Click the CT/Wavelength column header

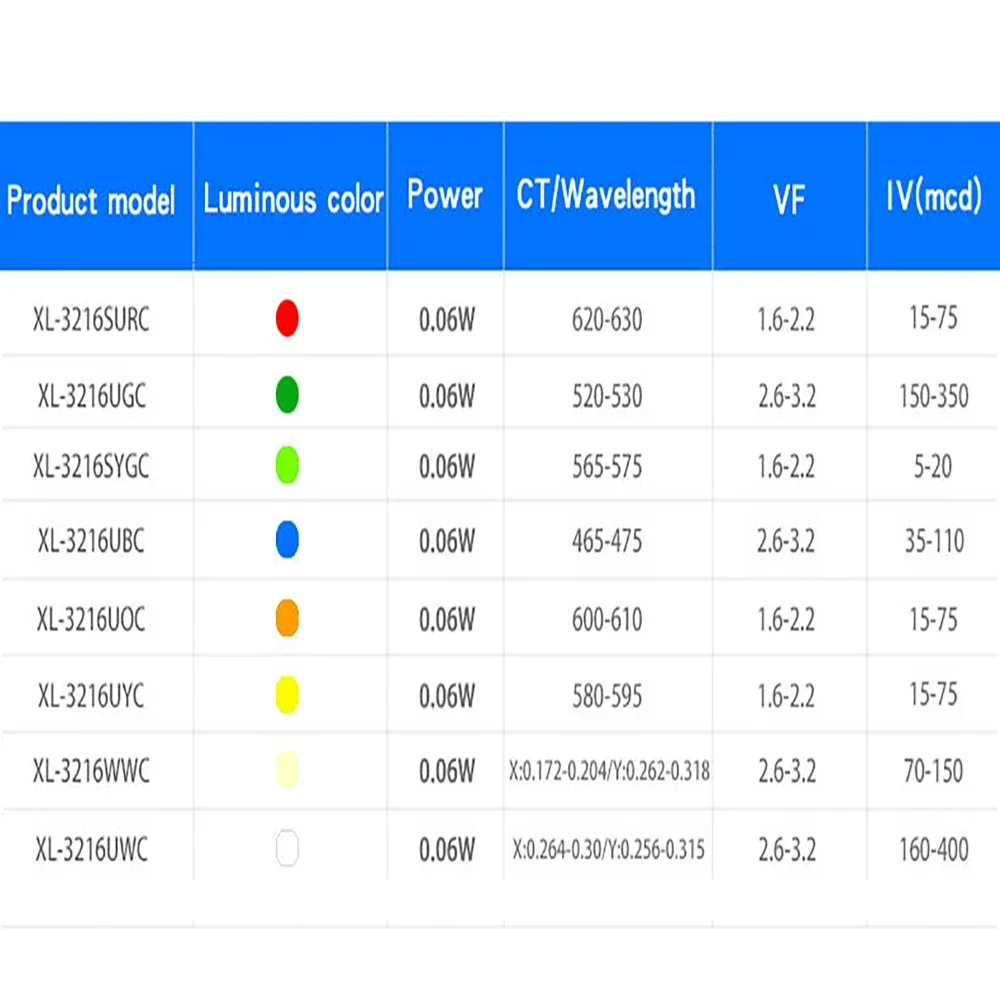point(606,195)
